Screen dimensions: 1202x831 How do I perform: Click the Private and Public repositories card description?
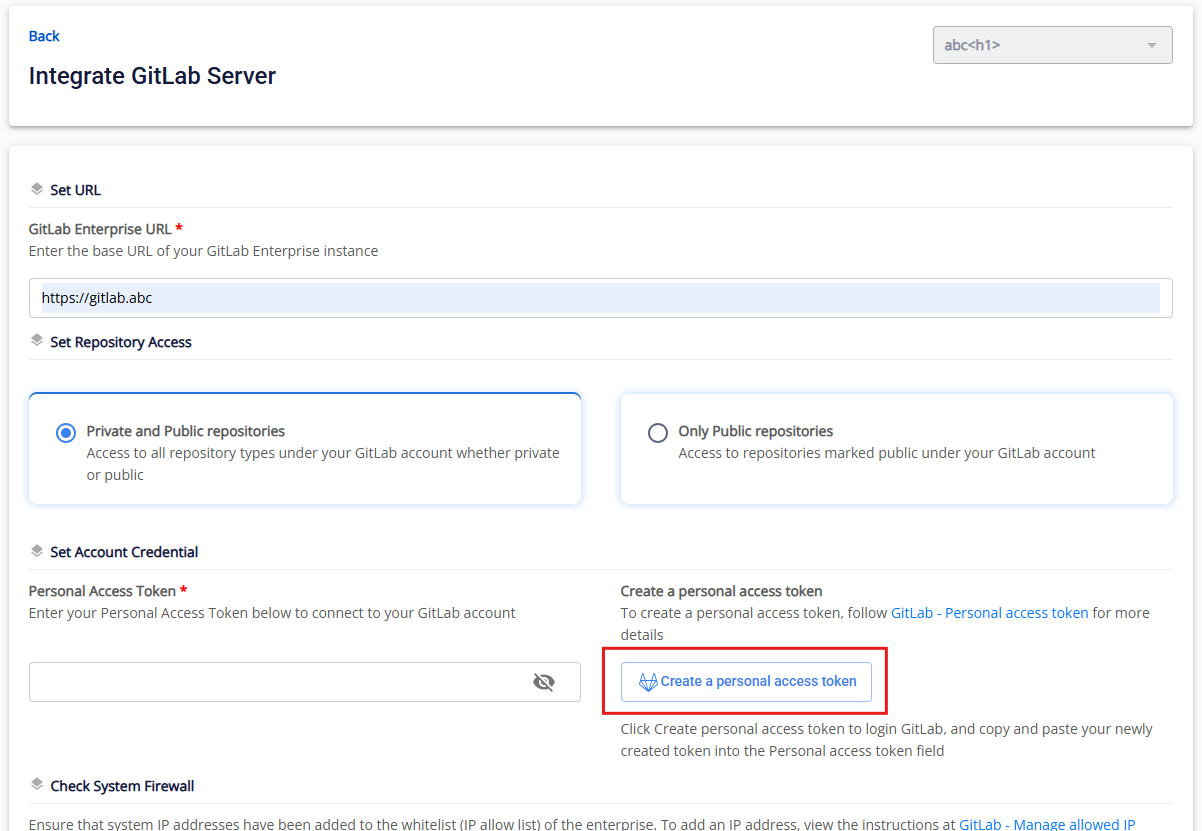coord(322,464)
